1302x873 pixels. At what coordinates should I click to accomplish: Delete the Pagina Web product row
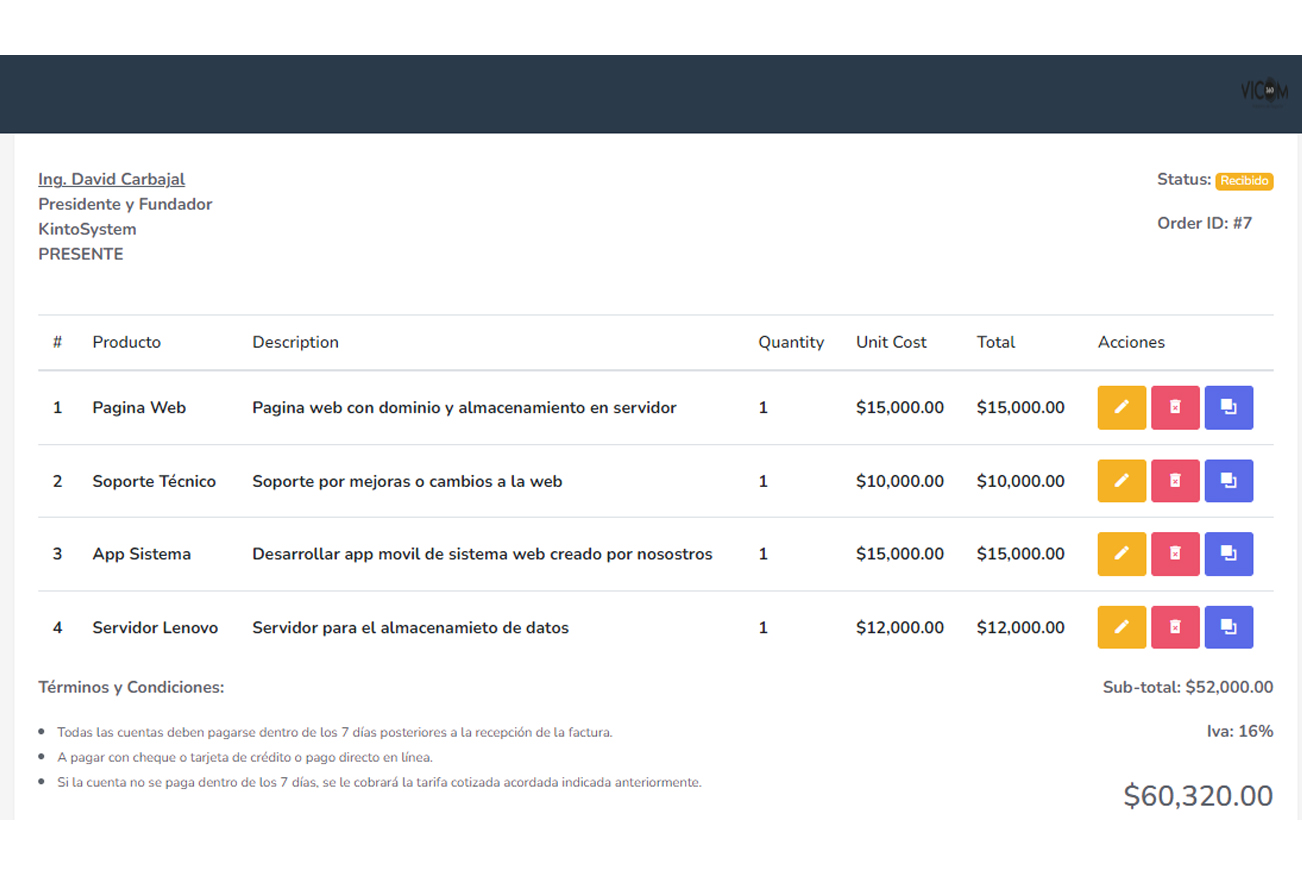click(x=1175, y=408)
